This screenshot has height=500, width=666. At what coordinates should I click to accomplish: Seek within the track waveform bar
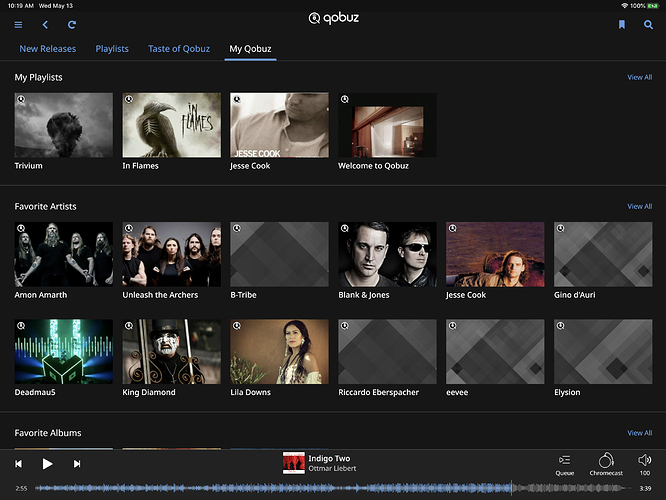click(333, 489)
